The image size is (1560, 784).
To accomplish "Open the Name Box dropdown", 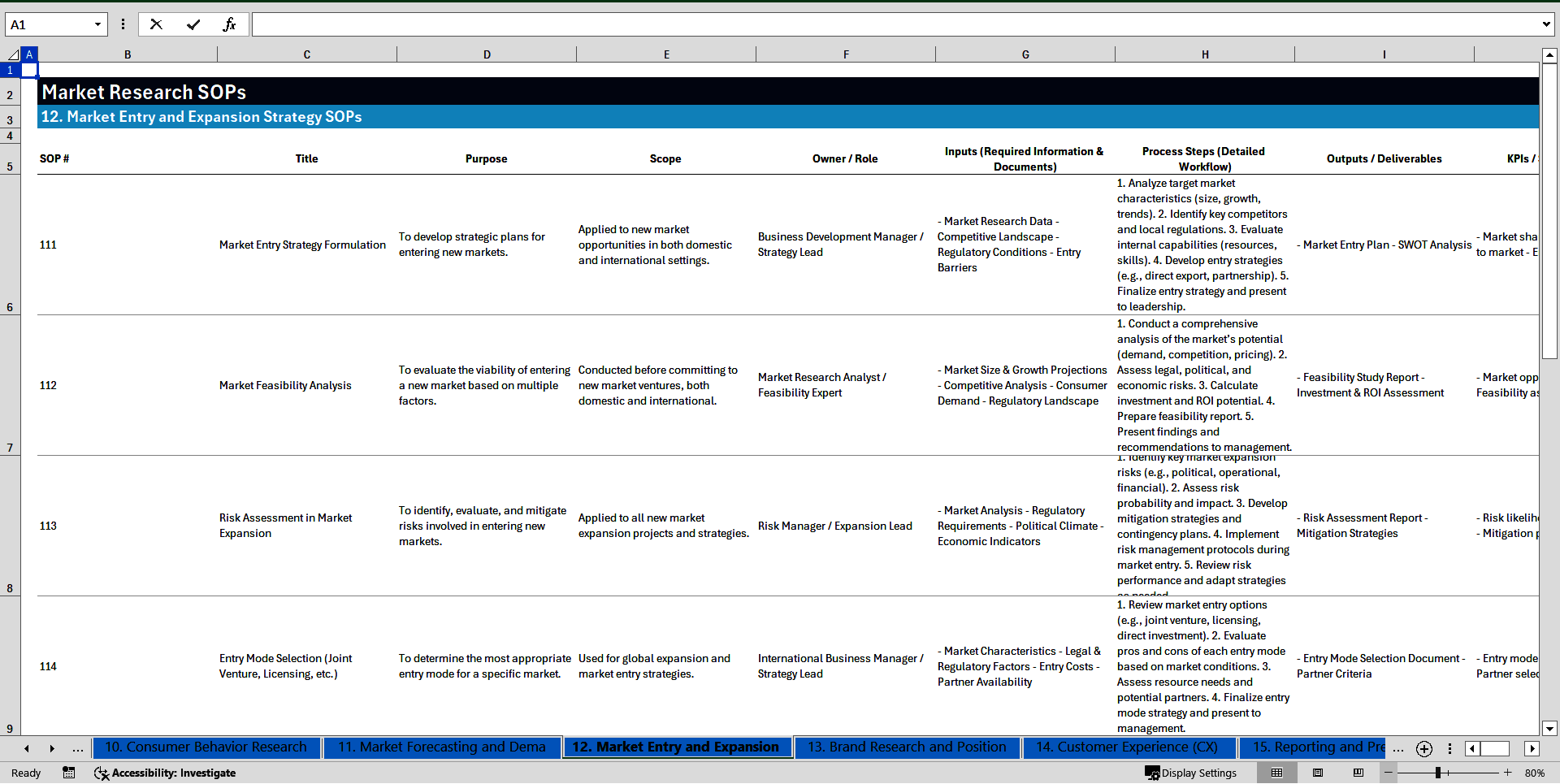I will 97,24.
